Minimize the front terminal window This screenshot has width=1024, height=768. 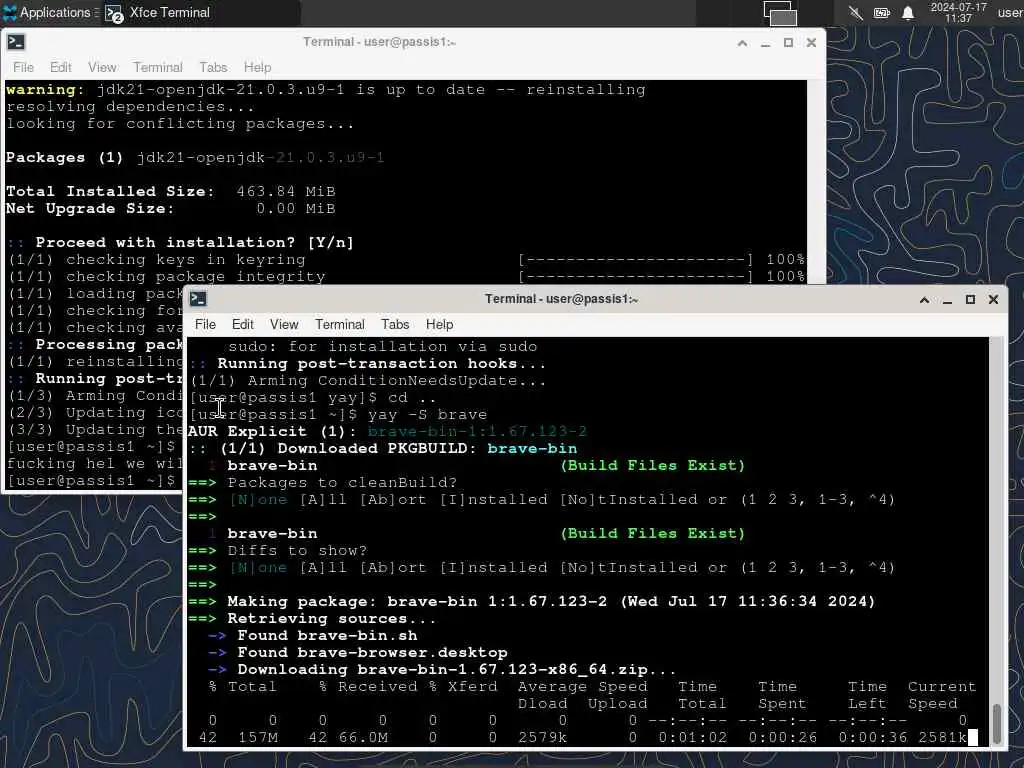948,300
